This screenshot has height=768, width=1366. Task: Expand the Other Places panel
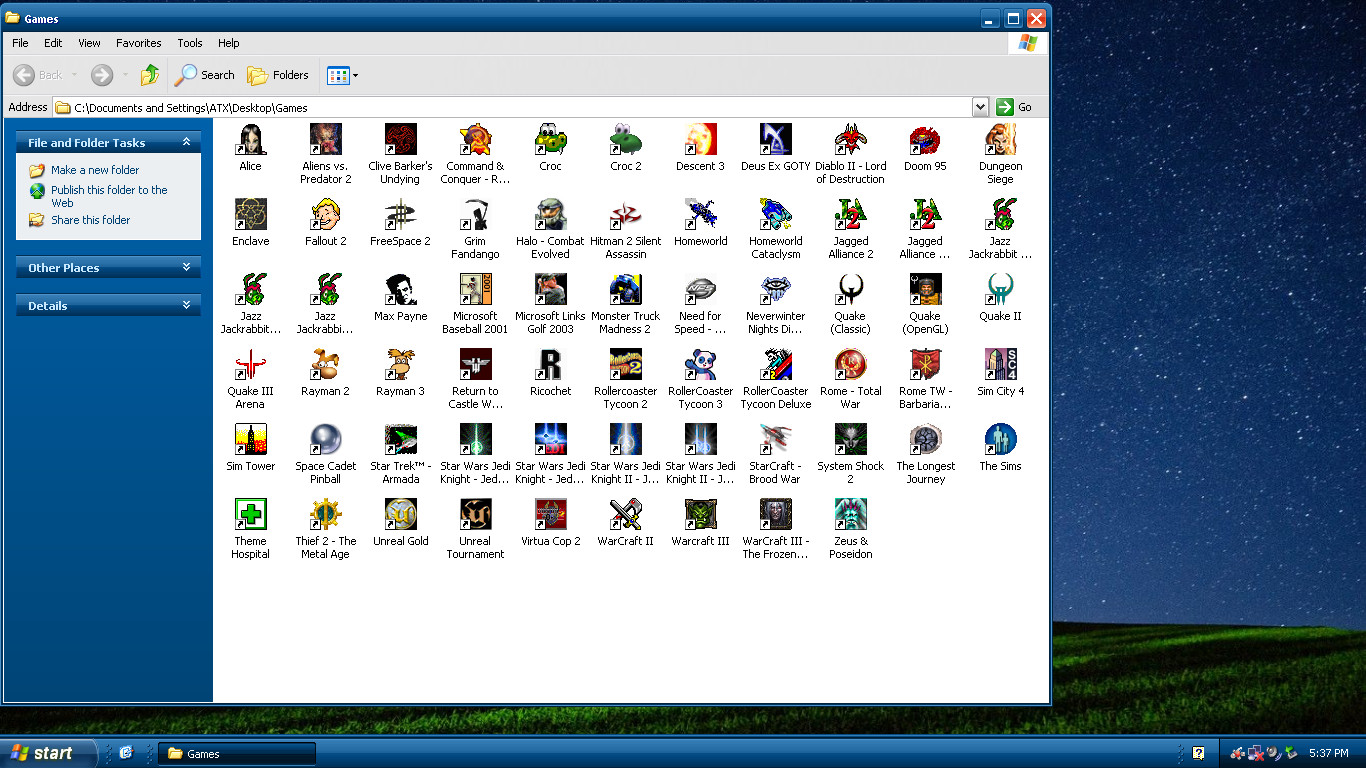point(108,268)
